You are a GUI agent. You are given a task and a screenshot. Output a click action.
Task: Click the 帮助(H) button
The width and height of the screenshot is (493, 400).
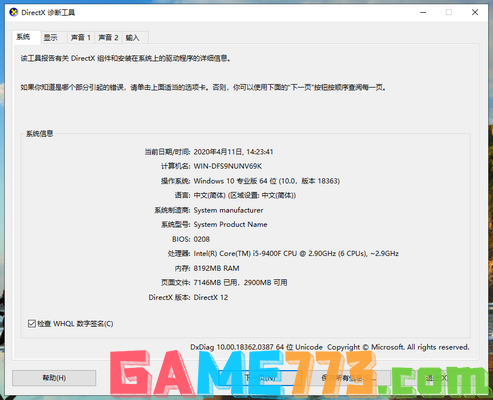tap(54, 378)
